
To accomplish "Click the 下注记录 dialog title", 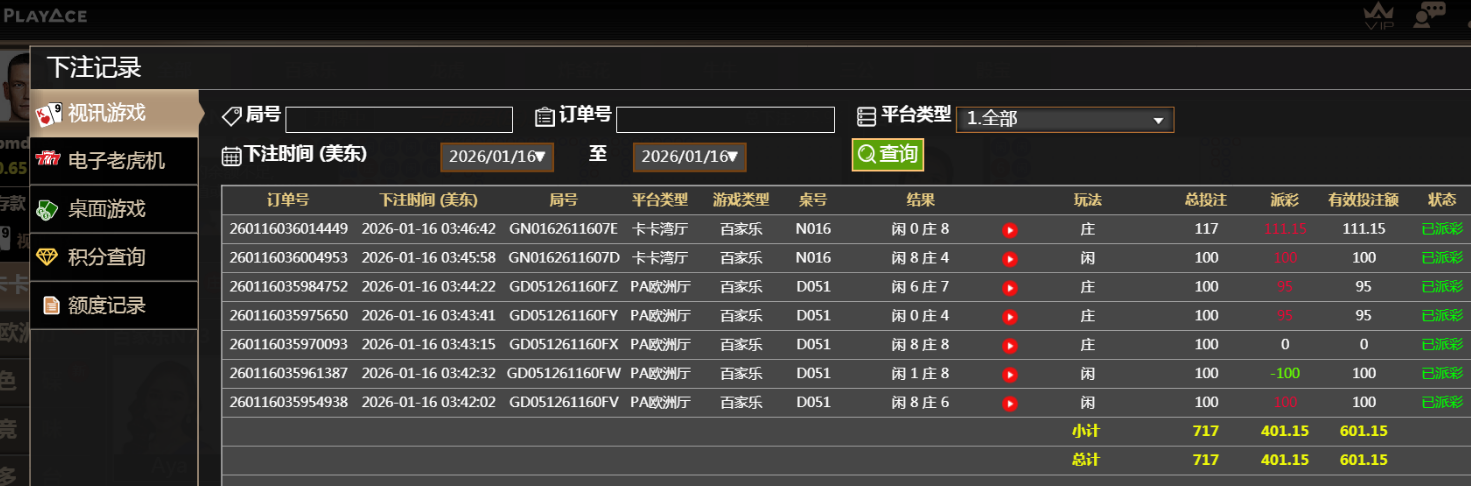I will coord(94,68).
